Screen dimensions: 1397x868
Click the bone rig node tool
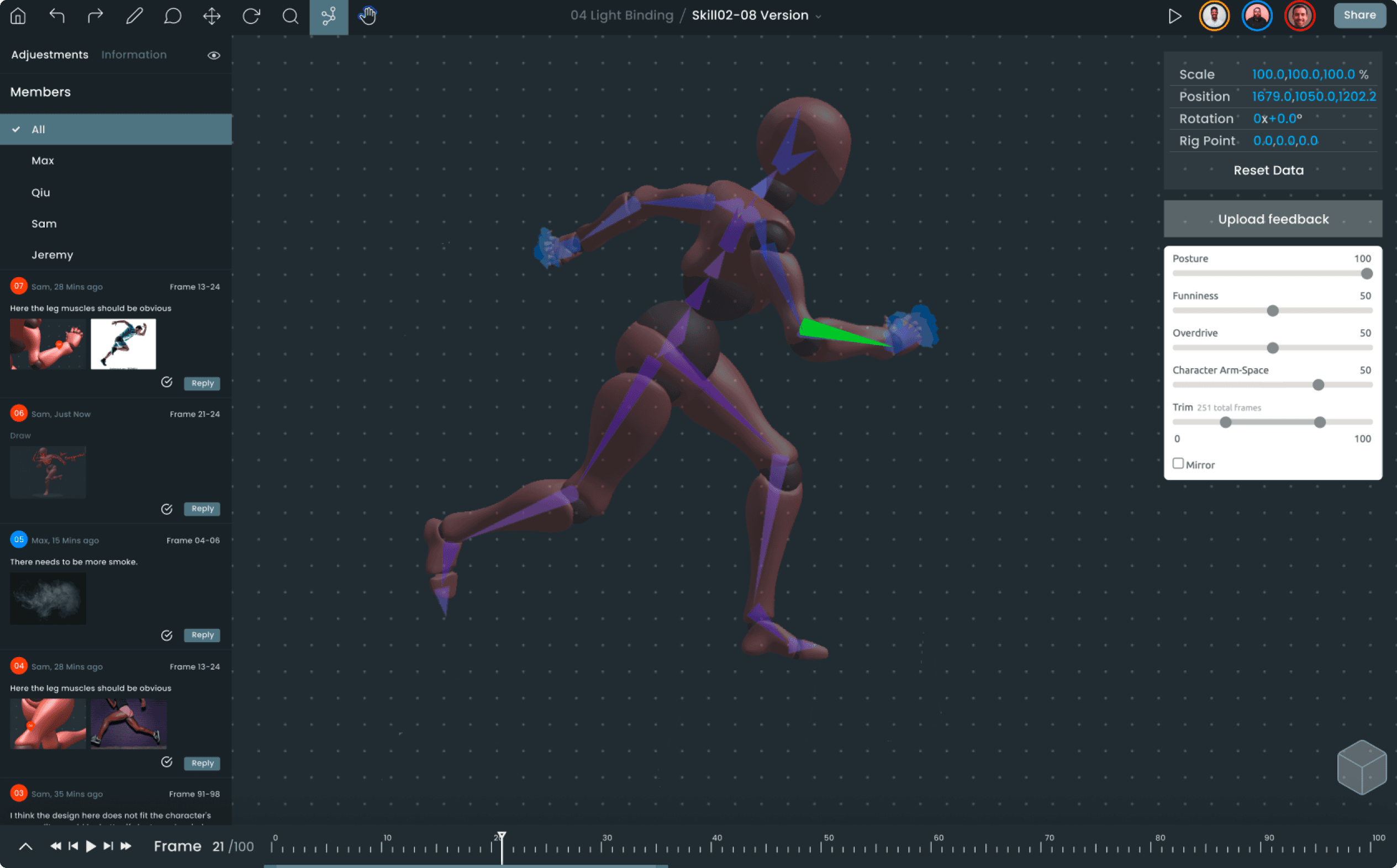(329, 15)
